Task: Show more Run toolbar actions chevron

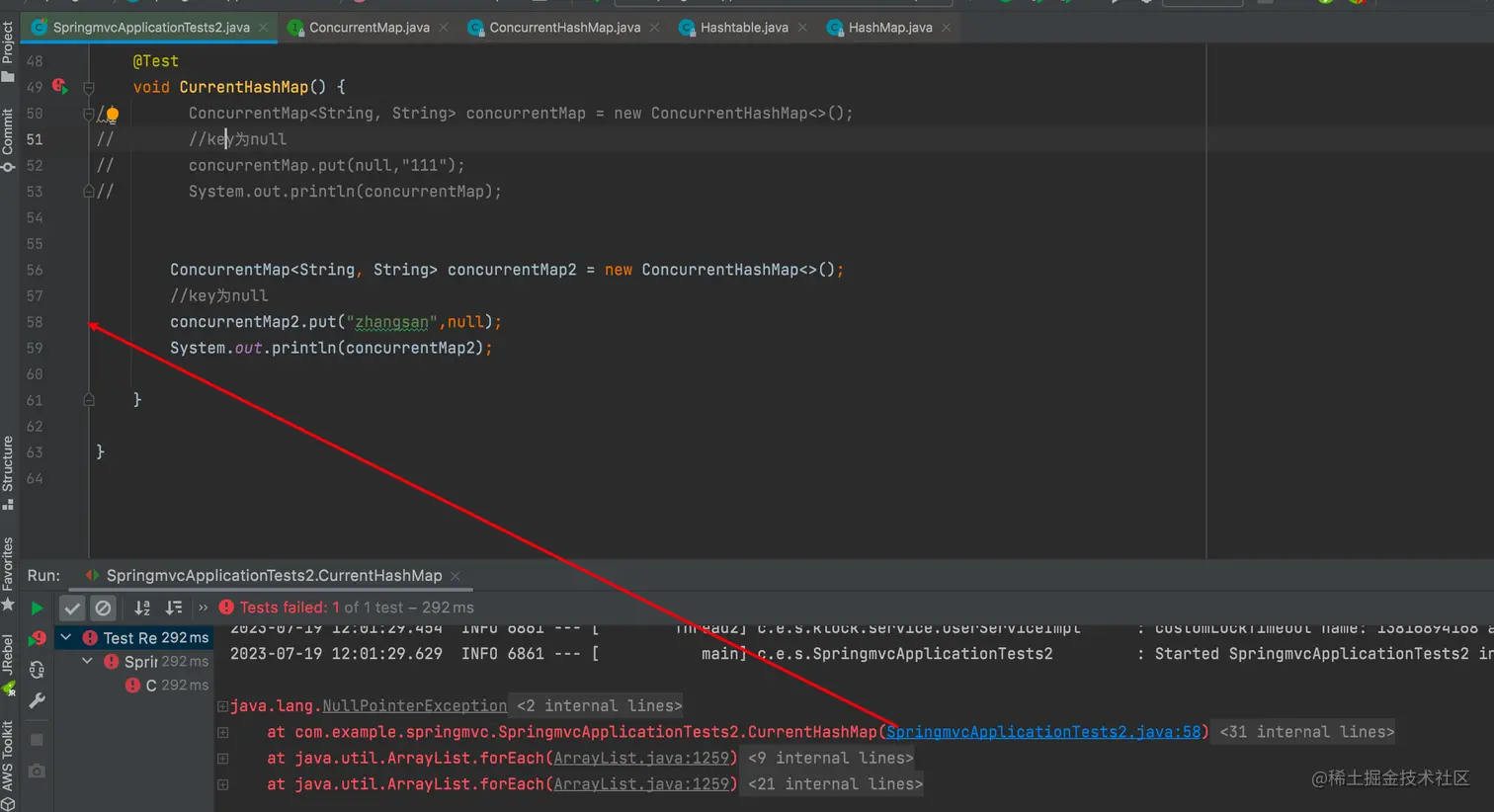Action: coord(204,608)
